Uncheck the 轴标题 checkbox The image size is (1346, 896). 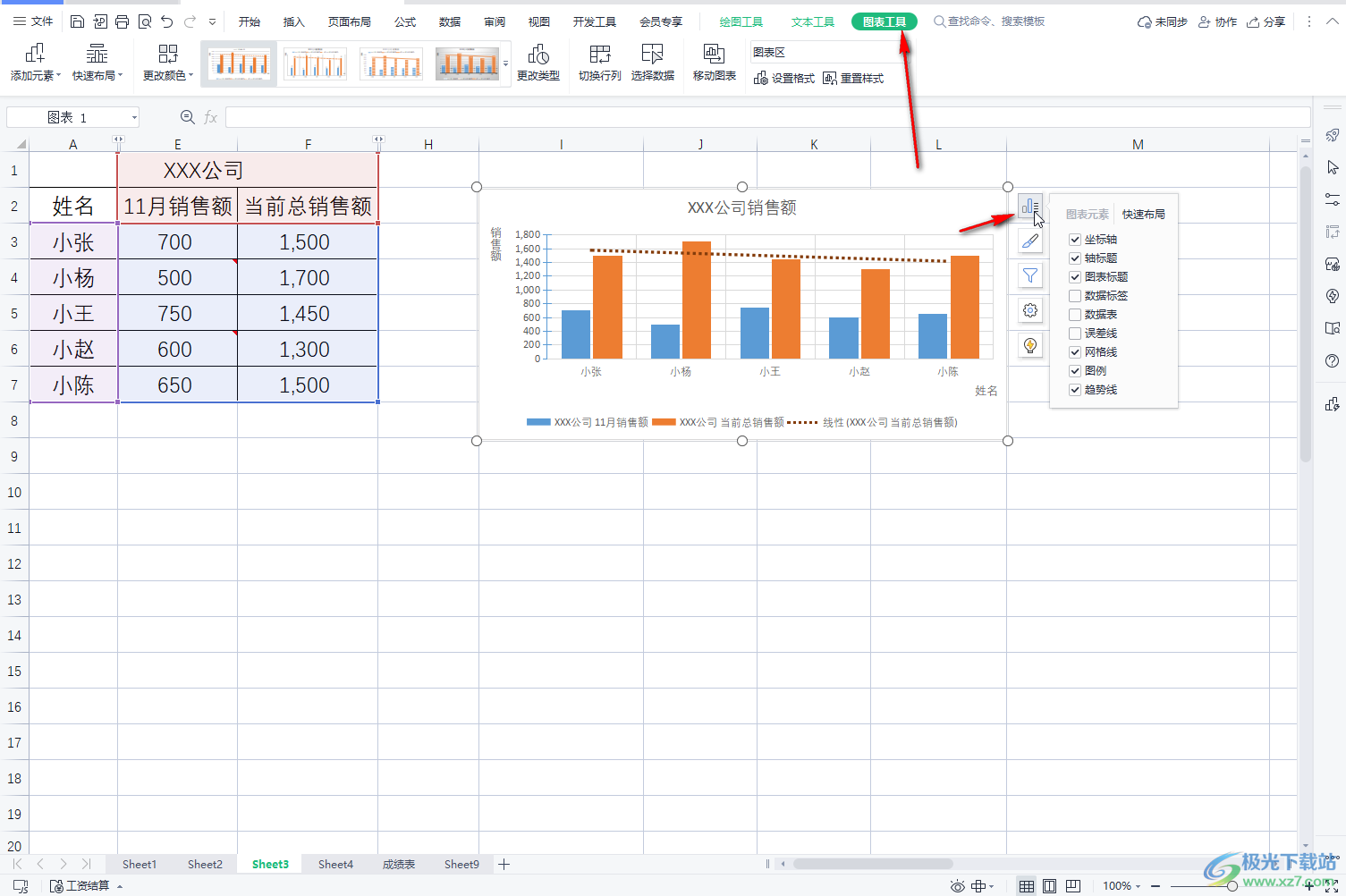1075,258
